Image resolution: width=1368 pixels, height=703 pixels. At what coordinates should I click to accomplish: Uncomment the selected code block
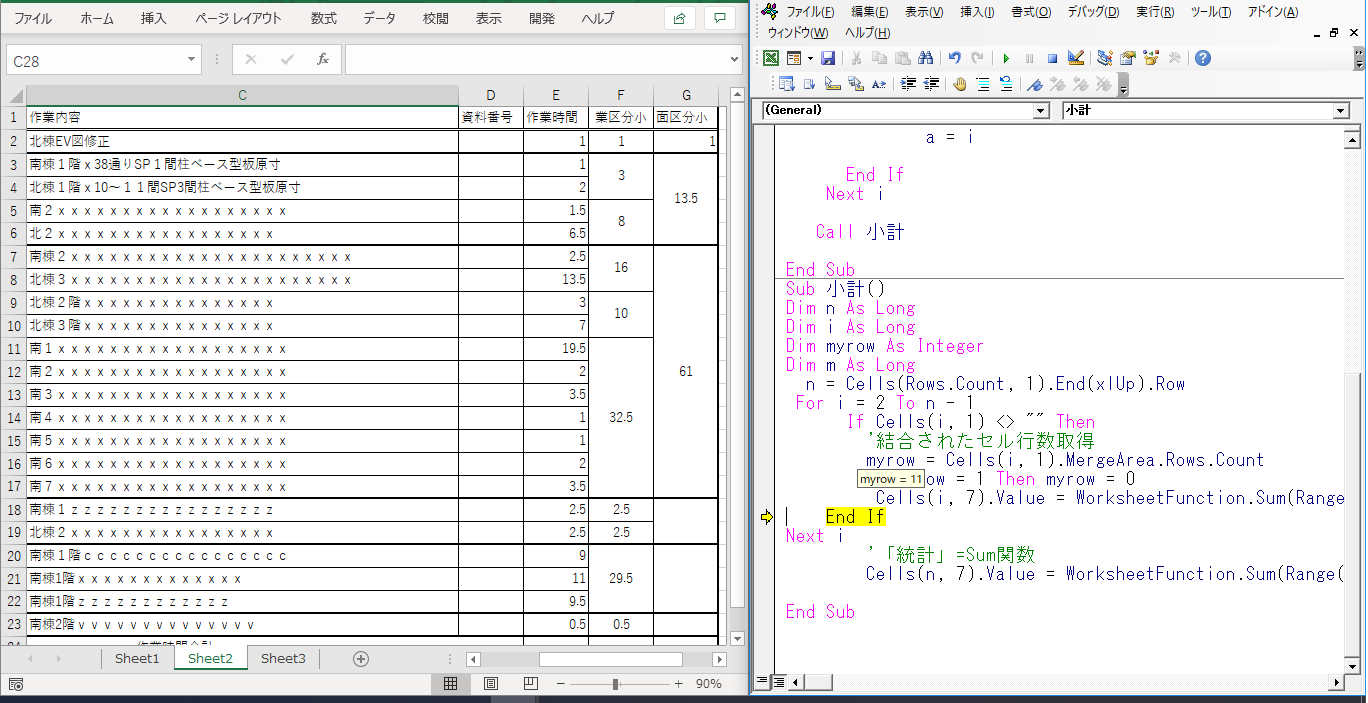pyautogui.click(x=1006, y=84)
